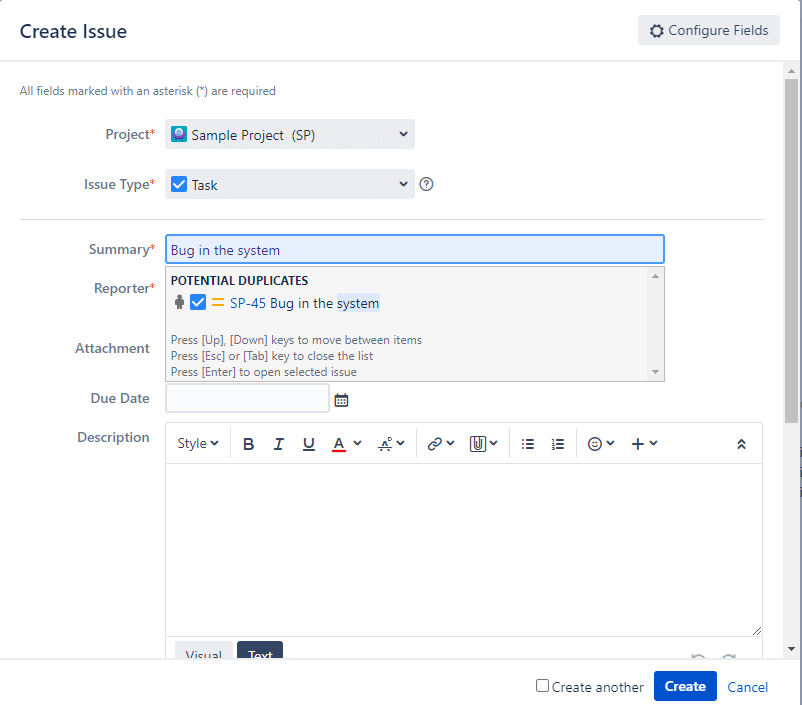Click the description resize handle corner

click(x=757, y=631)
